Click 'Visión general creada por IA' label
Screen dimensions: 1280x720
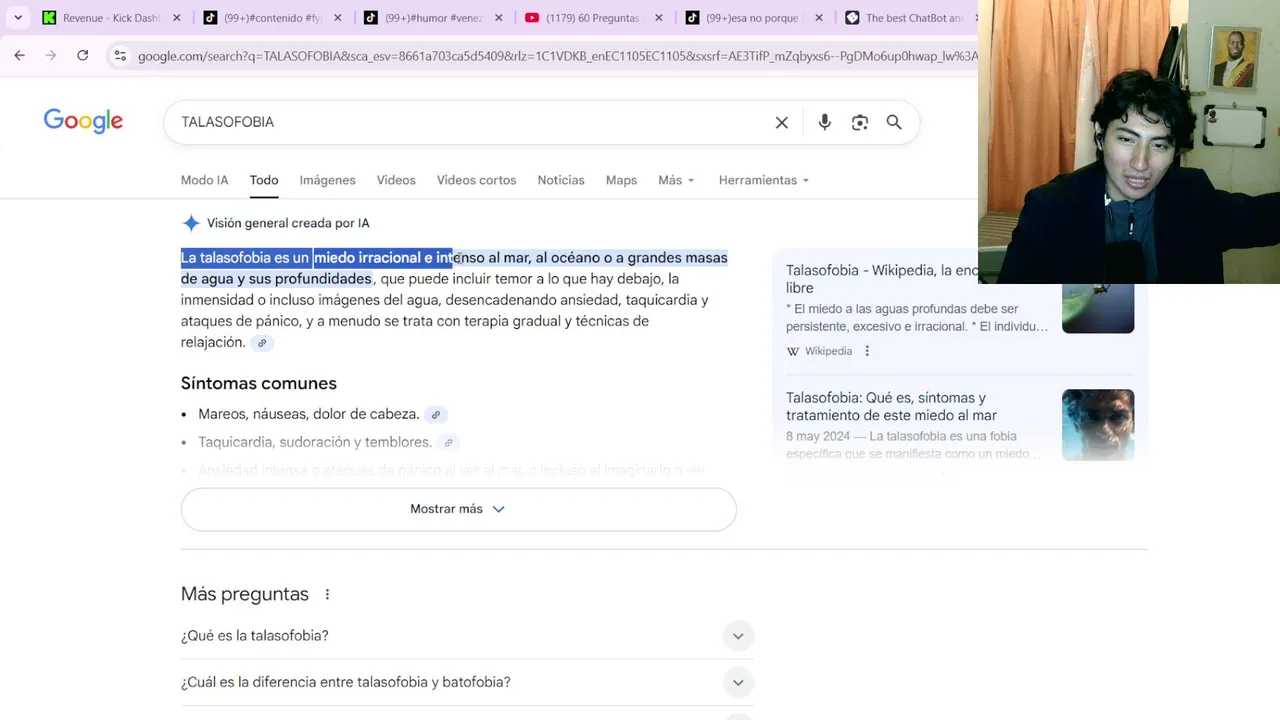coord(288,223)
